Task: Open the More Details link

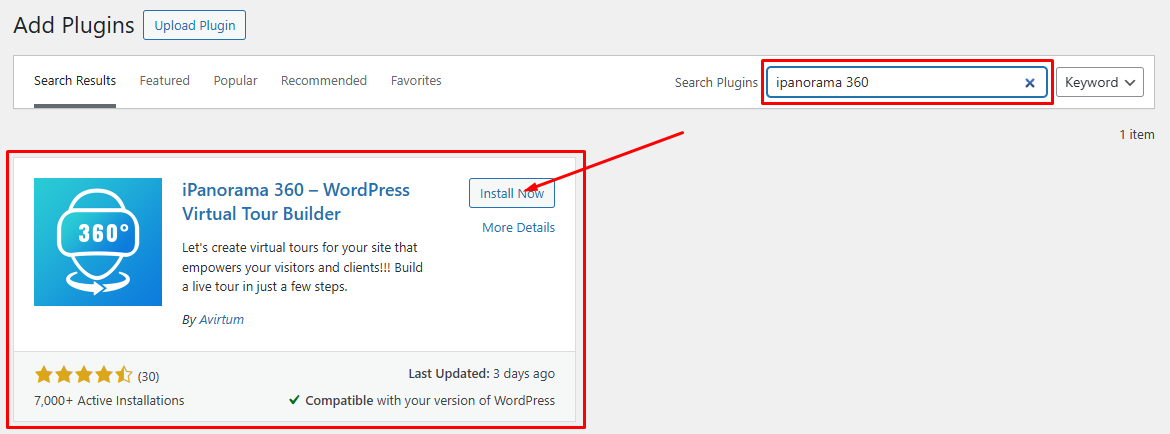Action: pos(519,227)
